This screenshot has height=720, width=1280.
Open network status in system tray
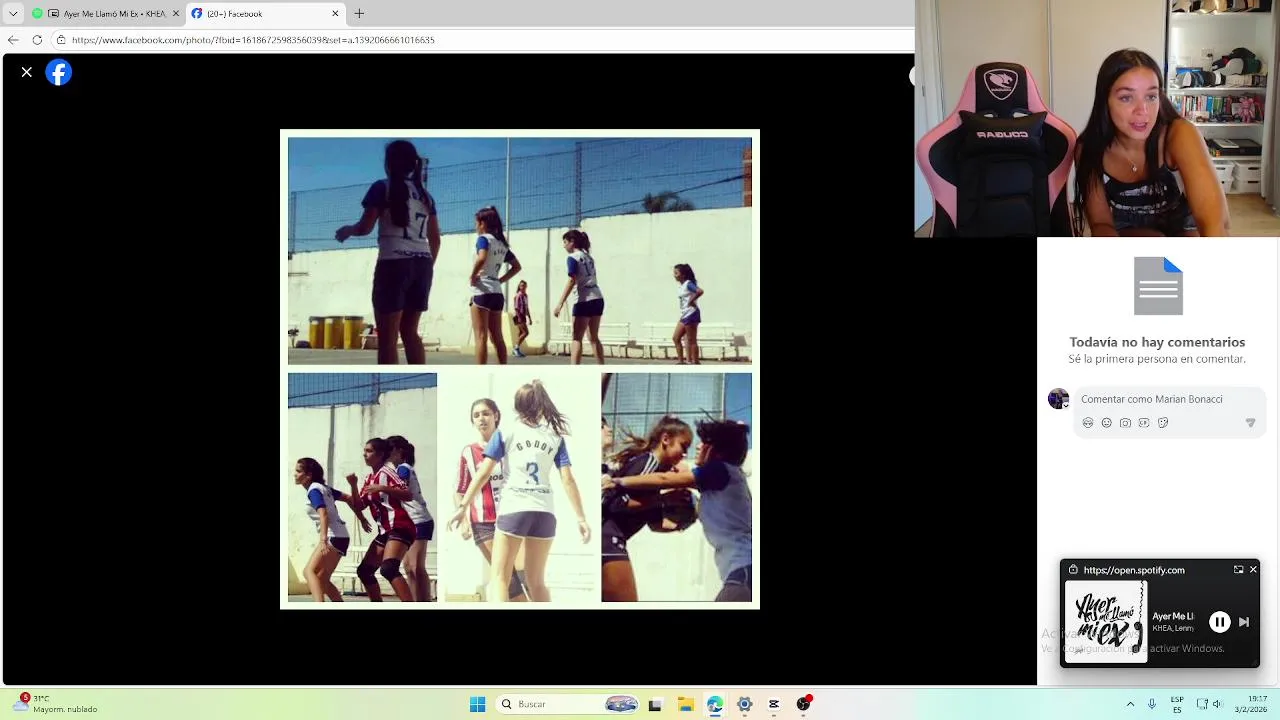click(x=1202, y=704)
